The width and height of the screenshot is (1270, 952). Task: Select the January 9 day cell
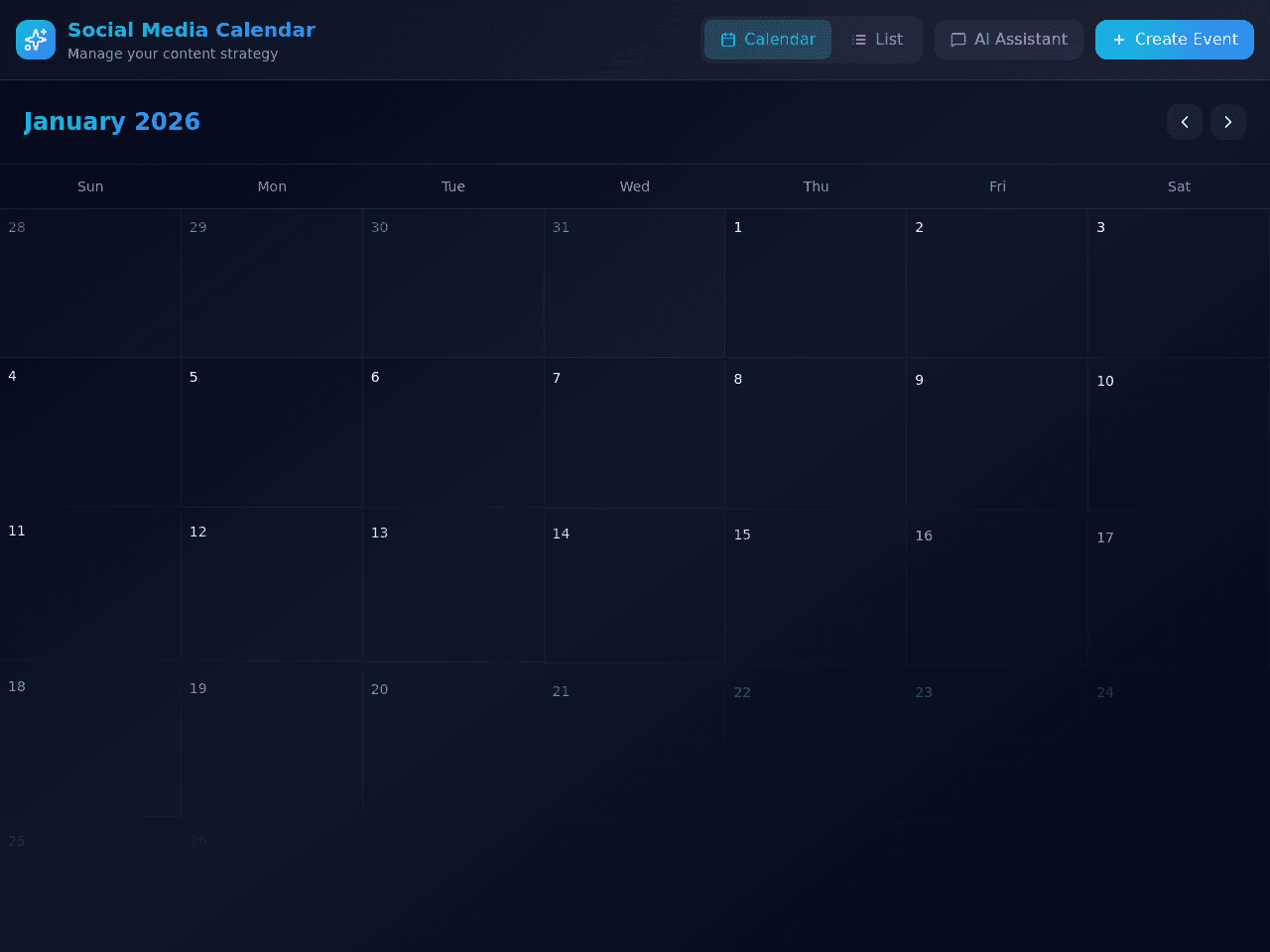click(x=997, y=436)
